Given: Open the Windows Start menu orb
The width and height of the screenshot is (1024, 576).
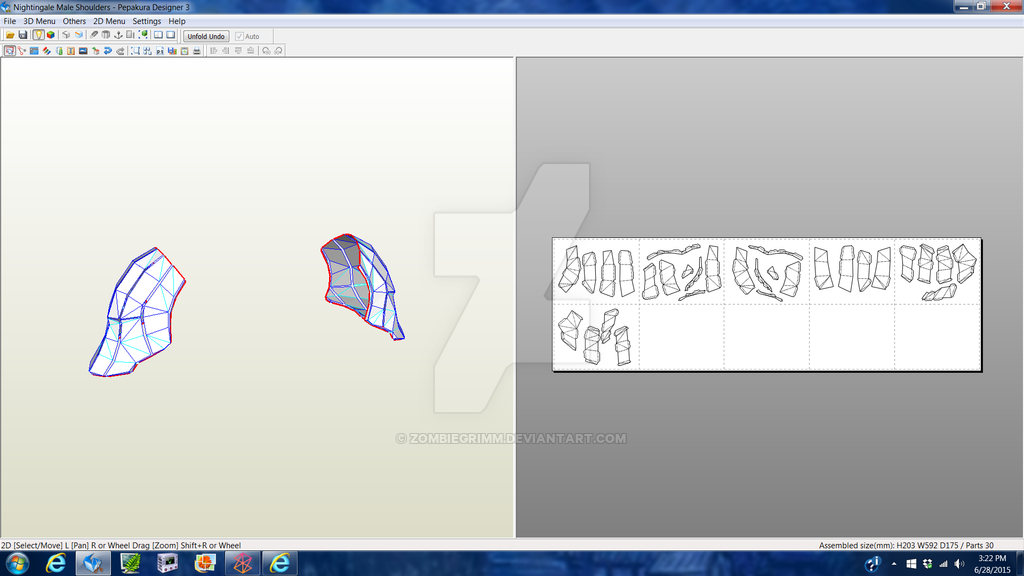Looking at the screenshot, I should click(17, 563).
